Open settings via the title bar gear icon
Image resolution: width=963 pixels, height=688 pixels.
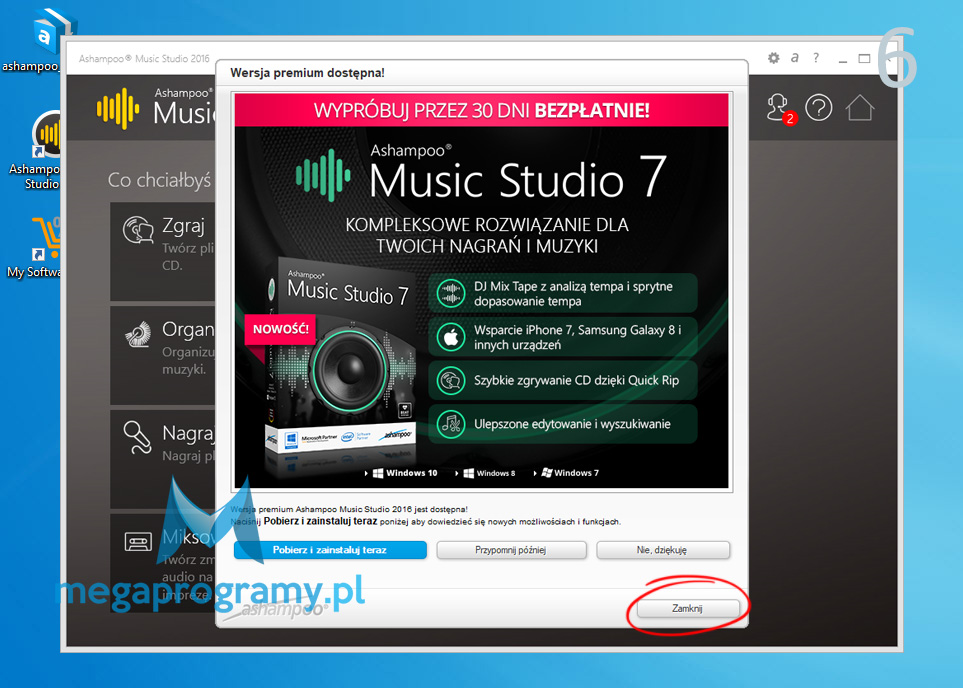(774, 58)
